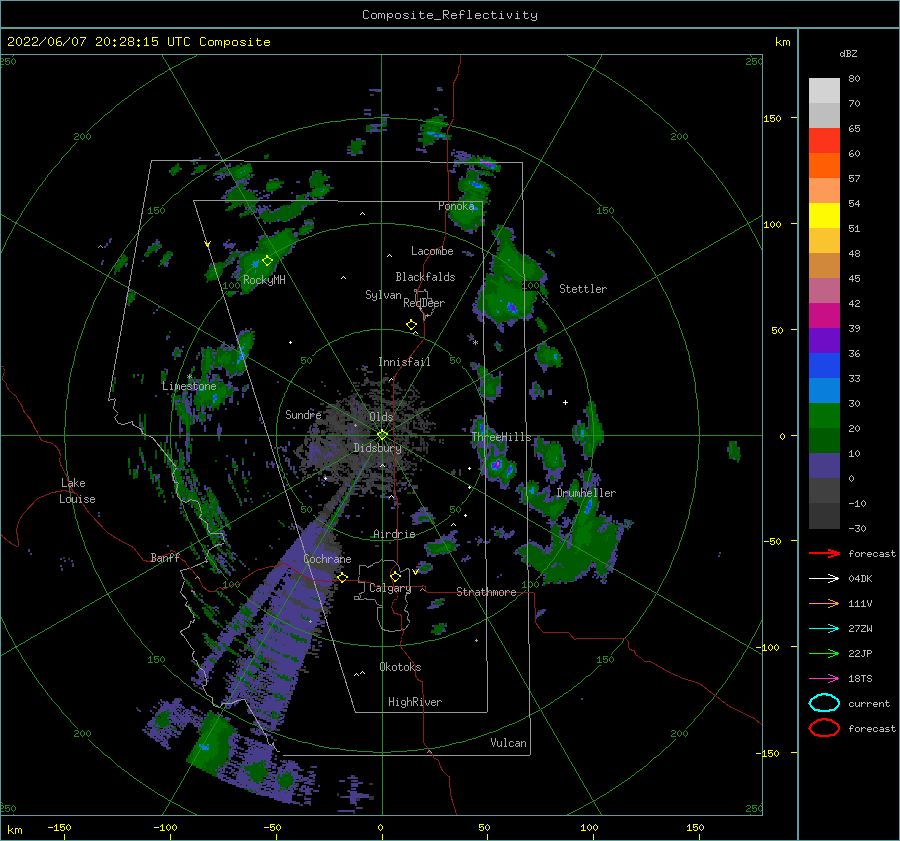Click the Cochrane label
This screenshot has height=841, width=900.
[x=327, y=559]
